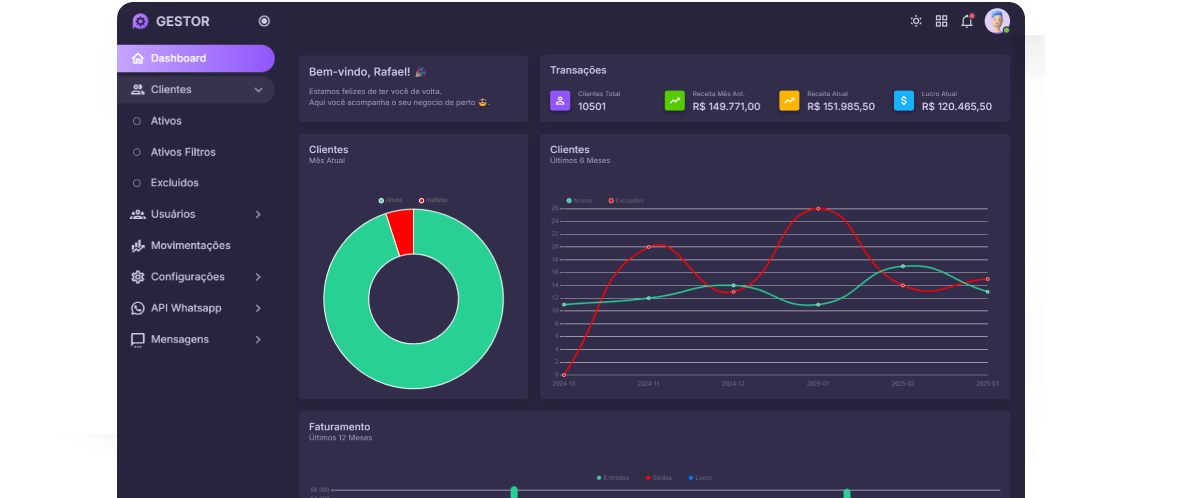
Task: Toggle the Inativos legend in donut chart
Action: coord(433,200)
